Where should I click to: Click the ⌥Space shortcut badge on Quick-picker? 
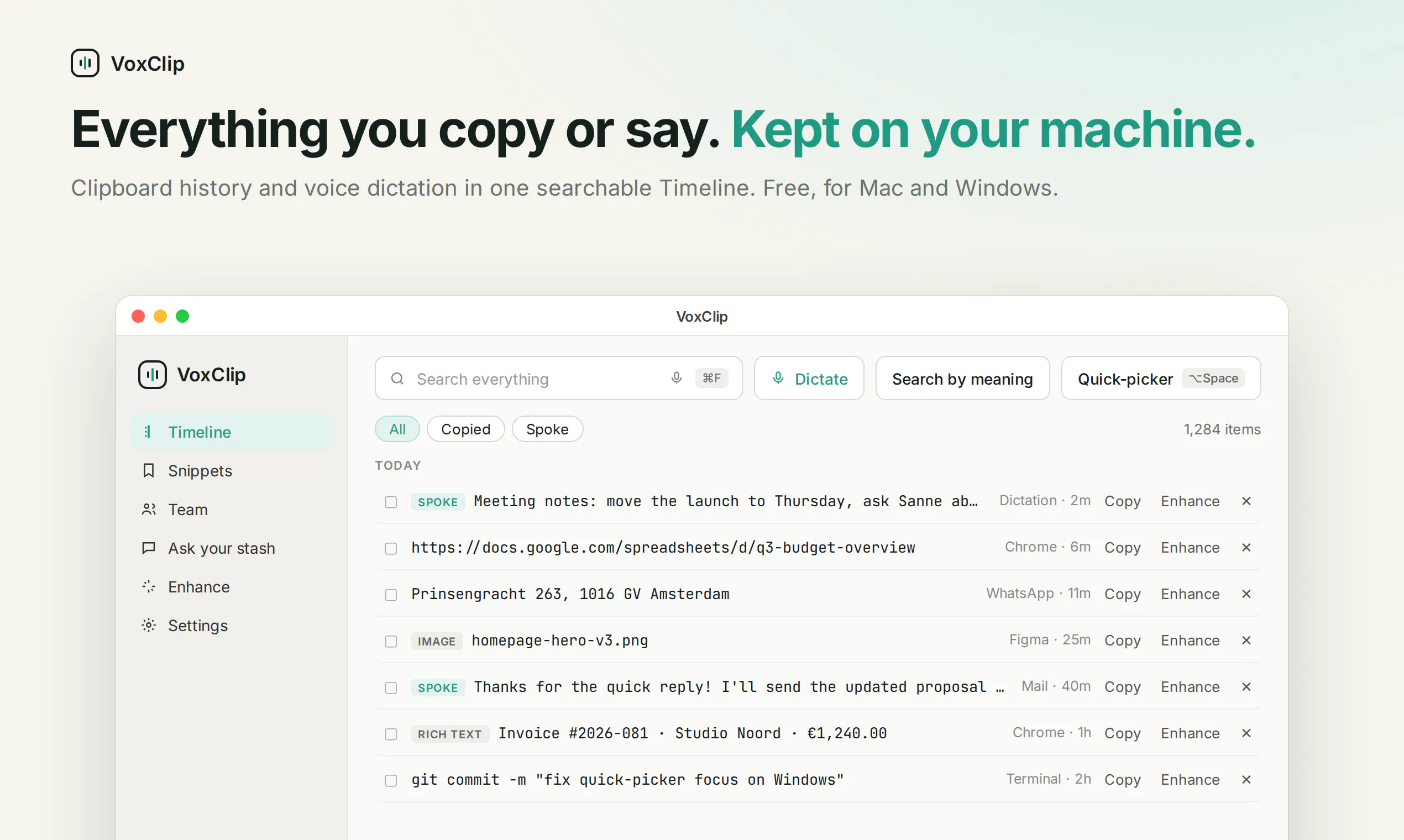pos(1213,378)
